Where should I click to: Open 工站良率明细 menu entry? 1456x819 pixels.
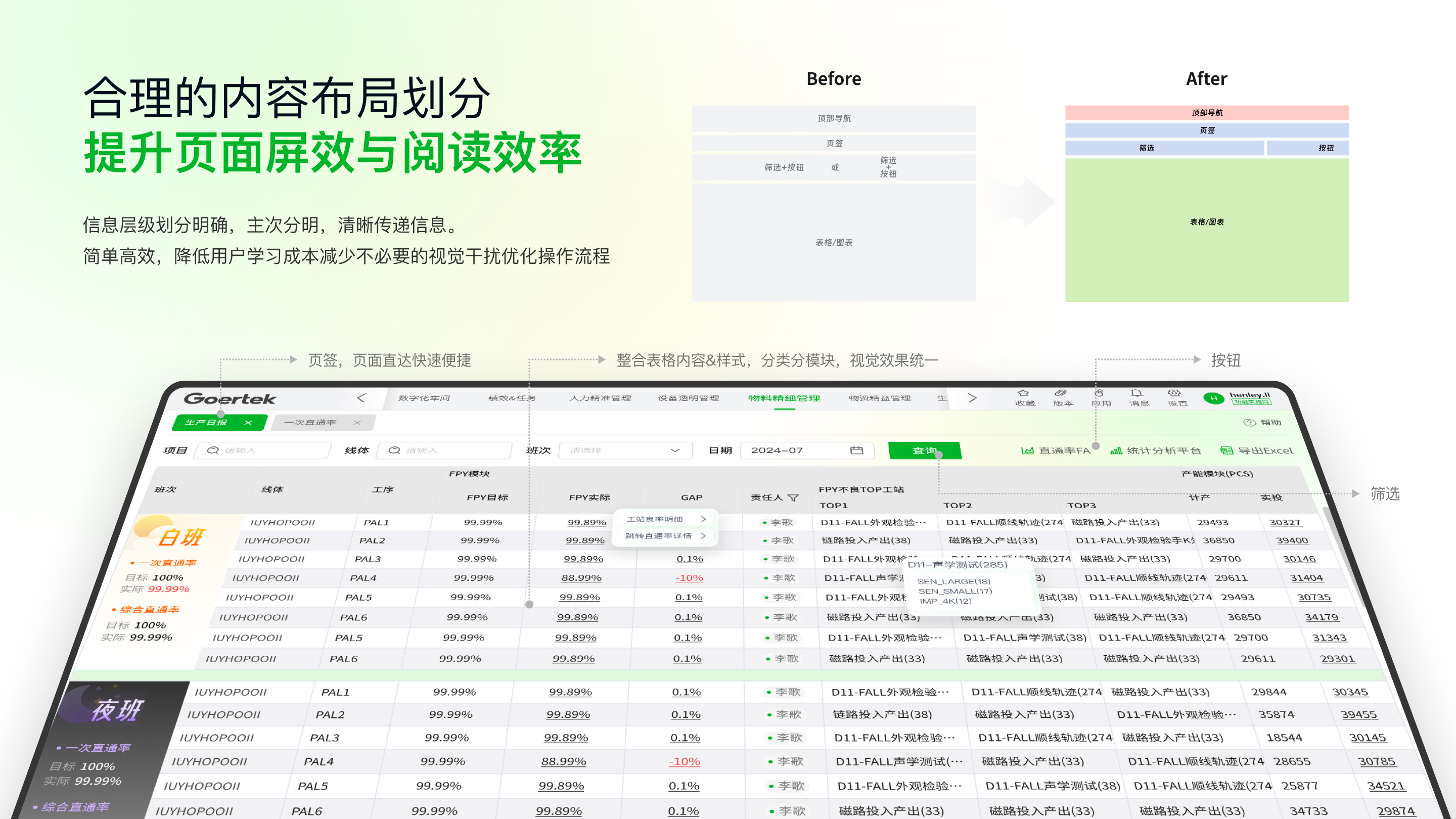[665, 519]
